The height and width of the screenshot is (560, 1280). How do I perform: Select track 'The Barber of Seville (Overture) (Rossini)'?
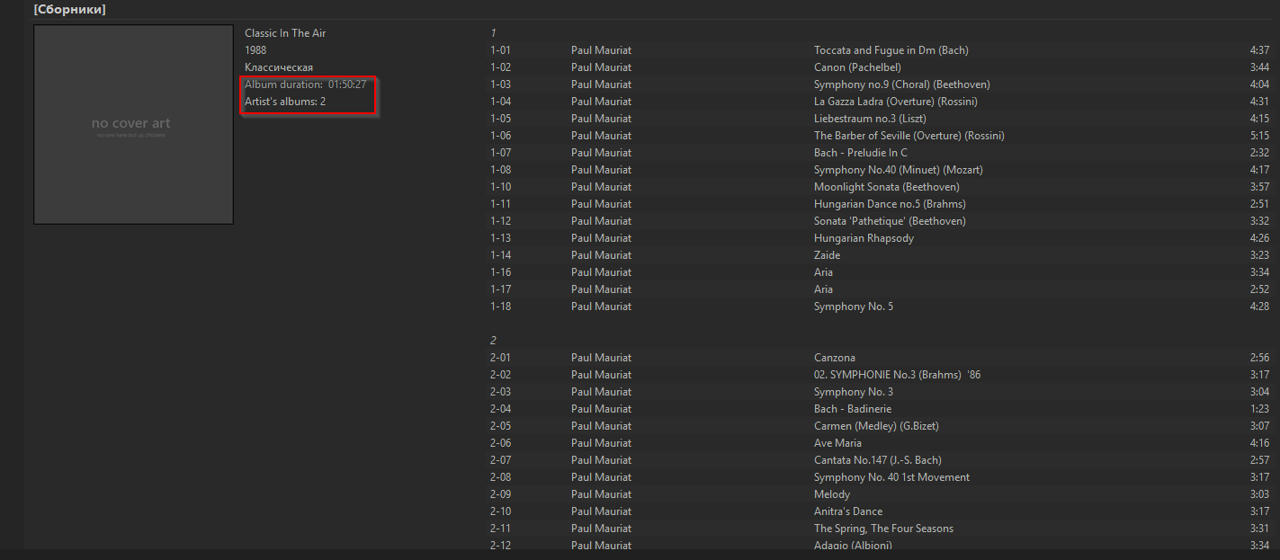[x=880, y=135]
